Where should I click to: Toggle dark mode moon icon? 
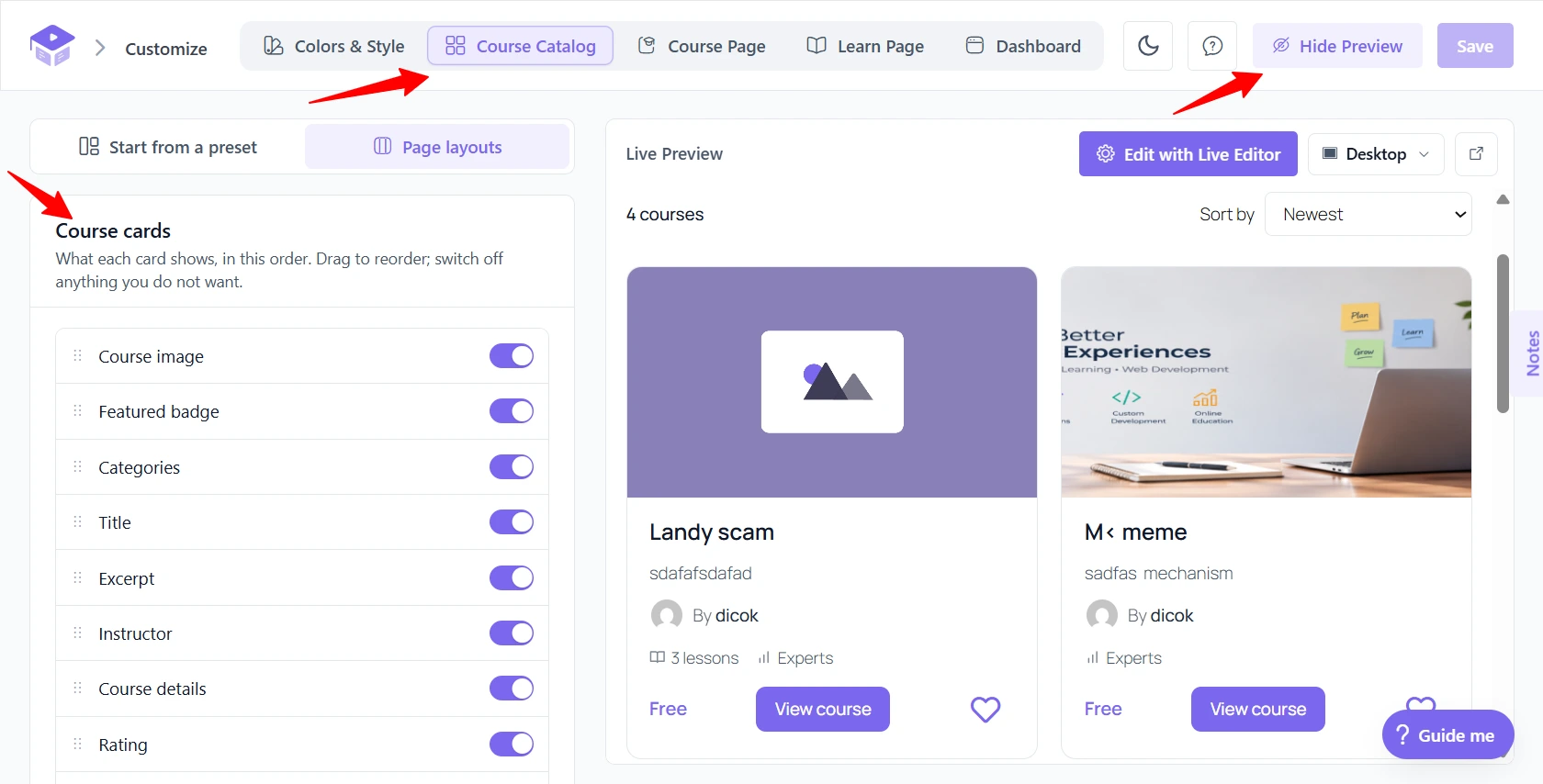[x=1148, y=46]
